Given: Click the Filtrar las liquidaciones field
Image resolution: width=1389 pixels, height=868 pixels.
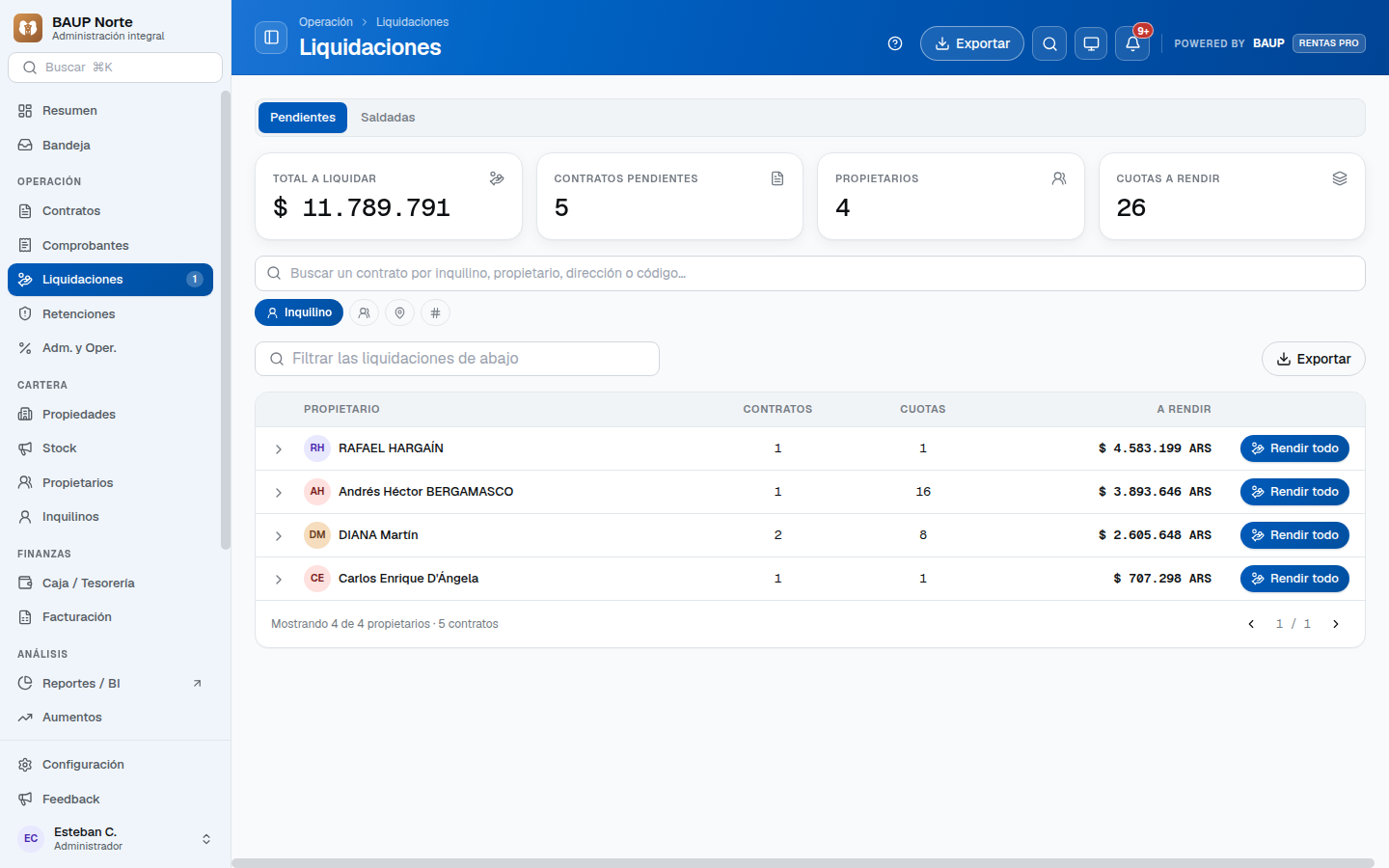Looking at the screenshot, I should point(457,359).
